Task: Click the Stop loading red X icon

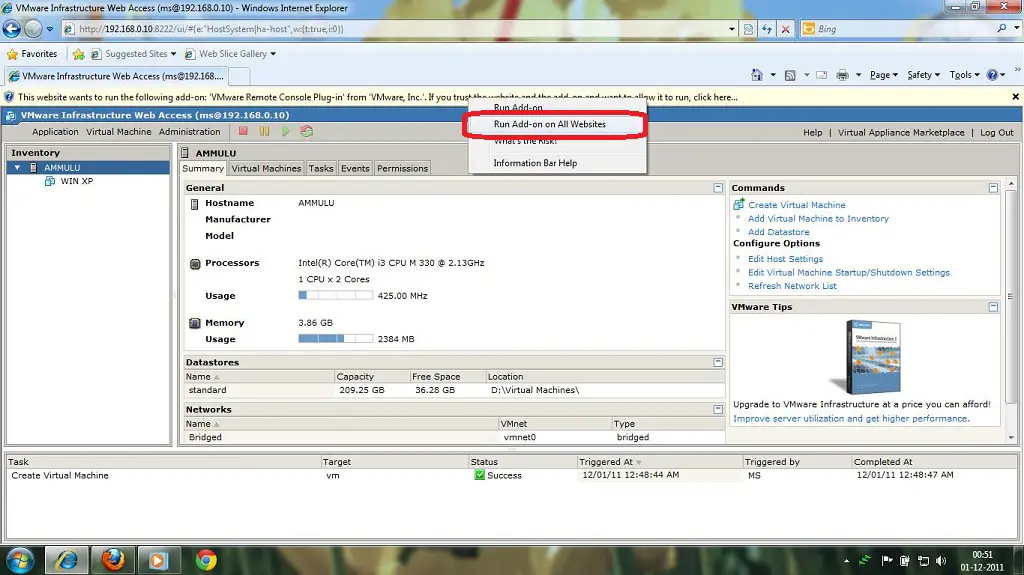Action: pyautogui.click(x=786, y=29)
